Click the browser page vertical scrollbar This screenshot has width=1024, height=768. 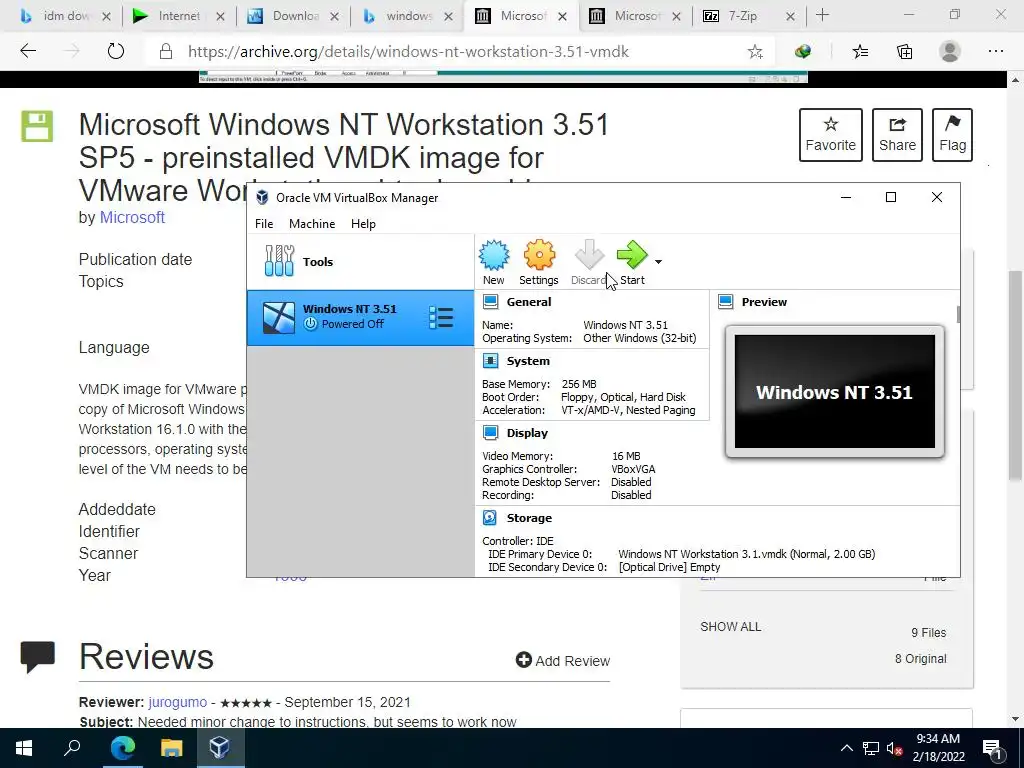point(1015,376)
